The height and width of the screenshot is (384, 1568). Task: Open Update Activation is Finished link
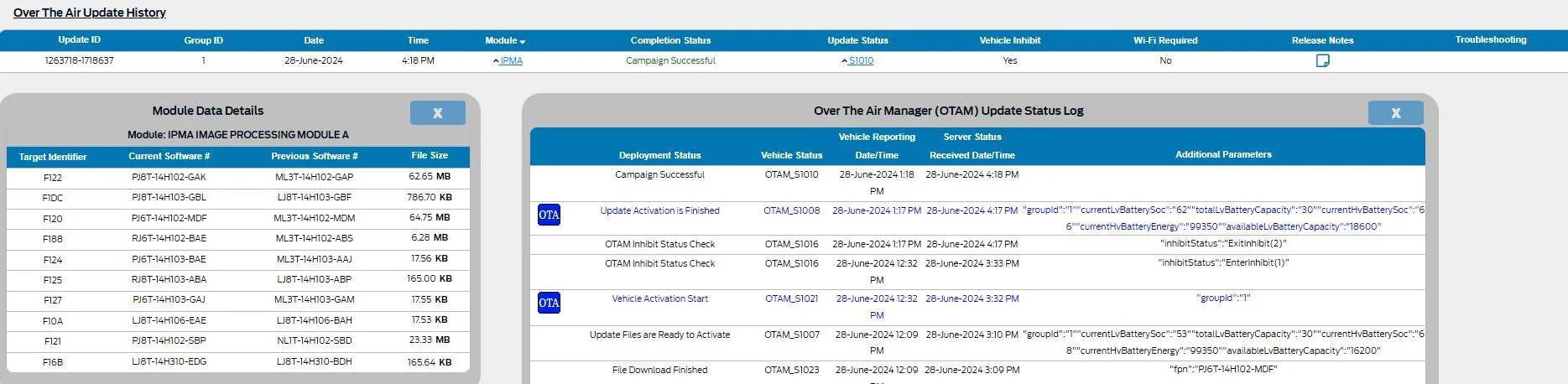tap(659, 210)
